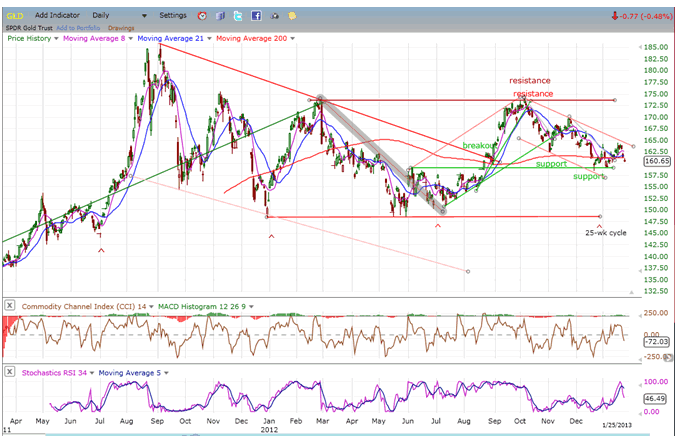Click the Add to Portfolio link
The image size is (675, 447).
point(79,27)
